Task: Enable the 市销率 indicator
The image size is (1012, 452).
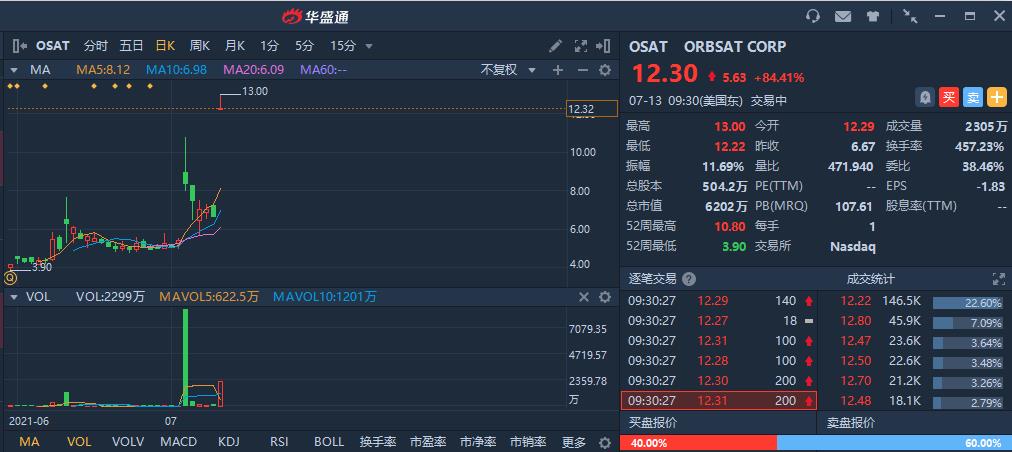Action: [x=529, y=442]
